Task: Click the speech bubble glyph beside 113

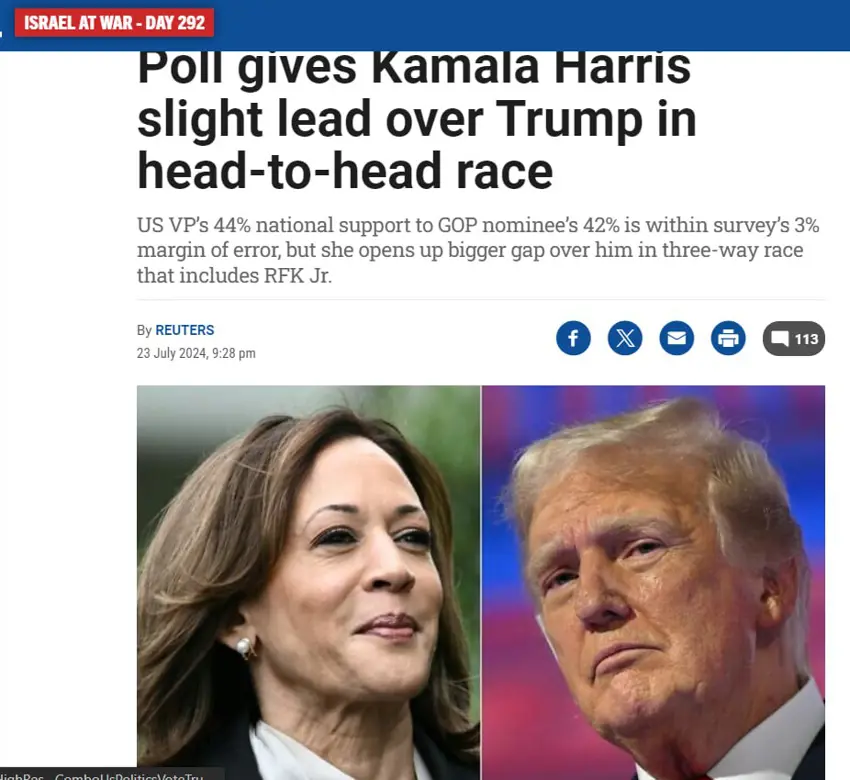Action: [780, 339]
